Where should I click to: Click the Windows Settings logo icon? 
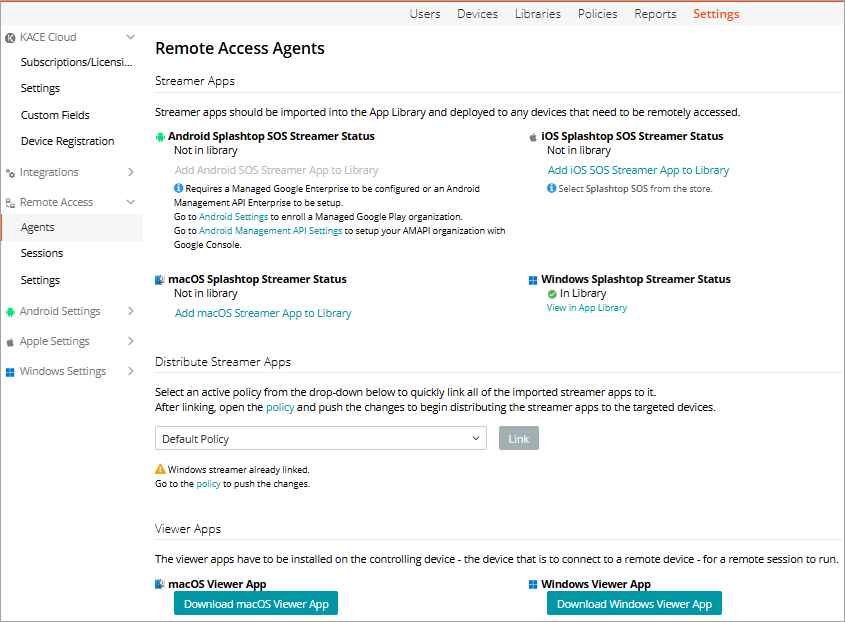point(10,372)
